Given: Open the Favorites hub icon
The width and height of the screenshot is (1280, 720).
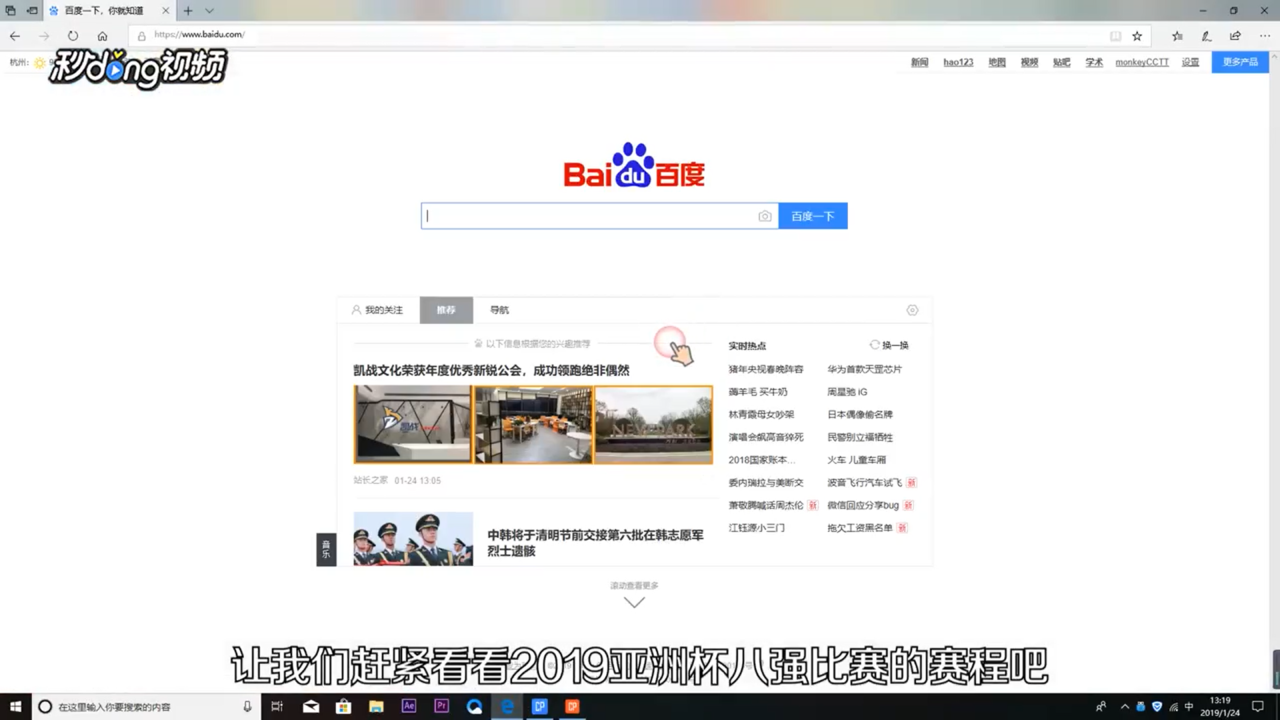Looking at the screenshot, I should pos(1177,36).
